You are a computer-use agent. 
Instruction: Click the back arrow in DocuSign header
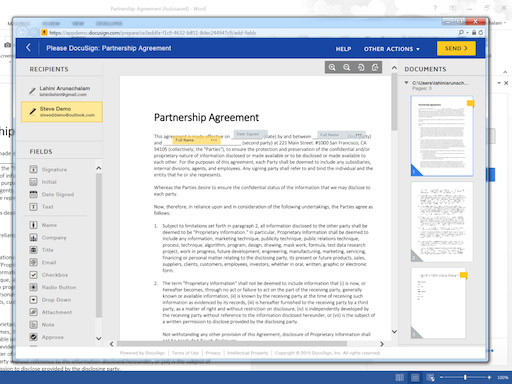(x=29, y=48)
